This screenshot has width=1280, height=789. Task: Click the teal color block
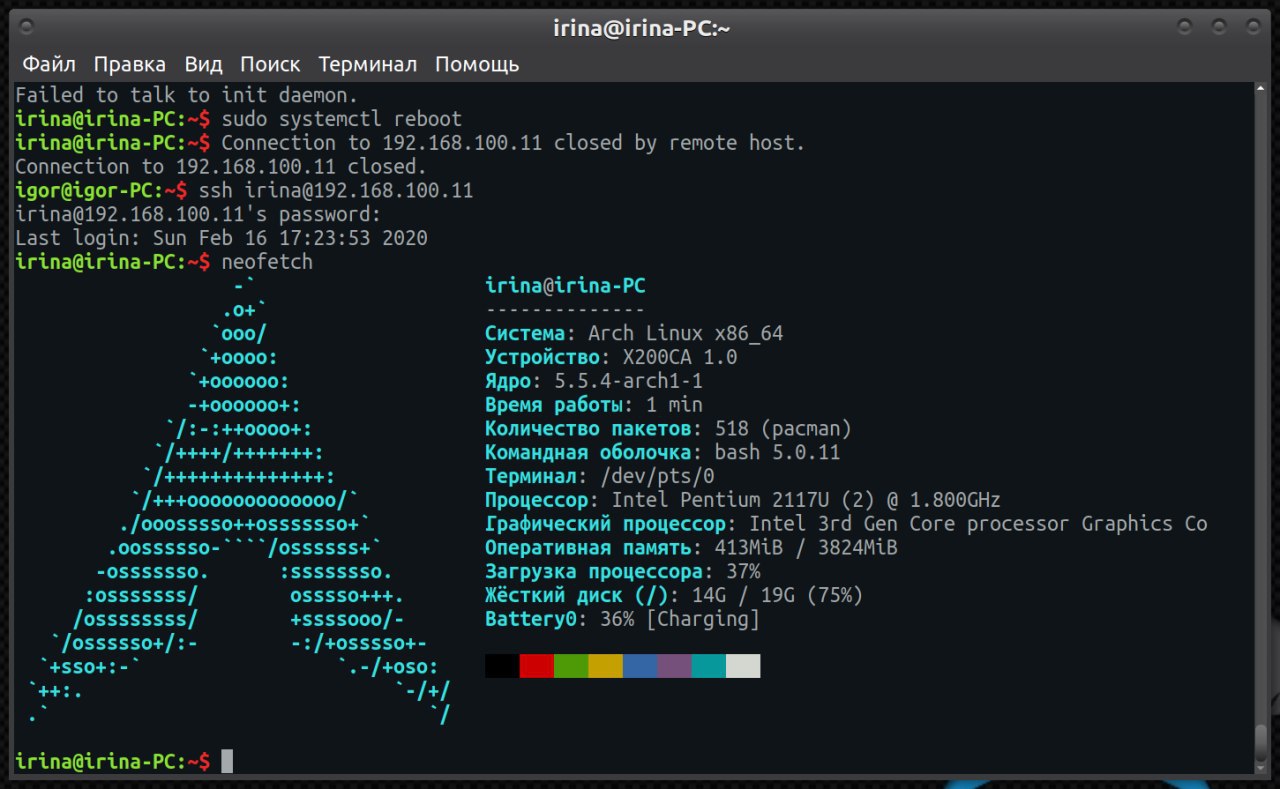(x=709, y=666)
